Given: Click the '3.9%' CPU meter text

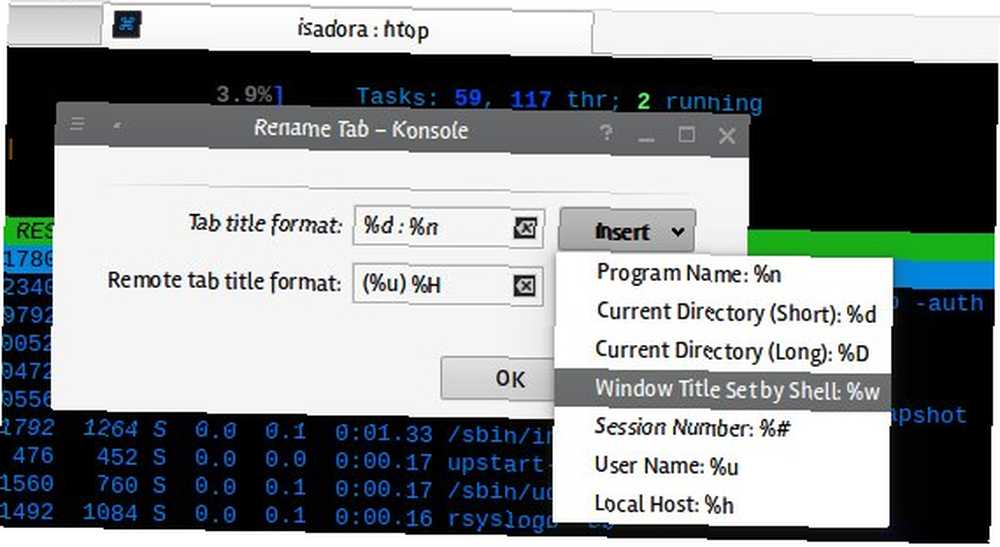Looking at the screenshot, I should pos(244,95).
